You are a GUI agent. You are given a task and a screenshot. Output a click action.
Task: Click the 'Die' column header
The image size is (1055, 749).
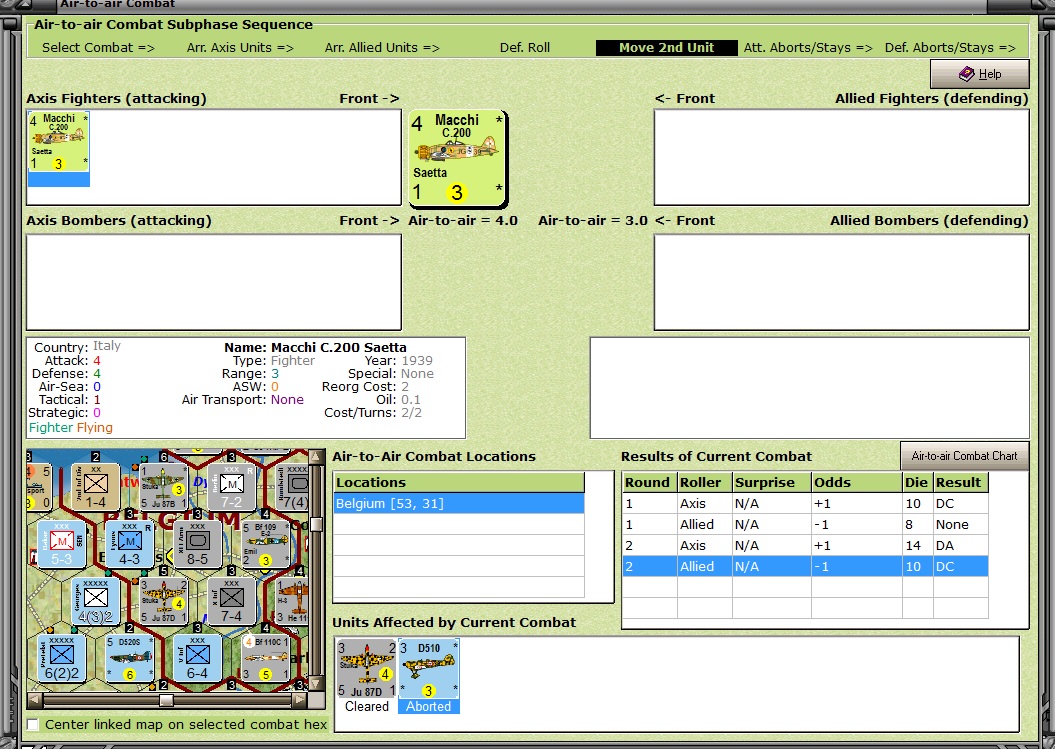[917, 483]
